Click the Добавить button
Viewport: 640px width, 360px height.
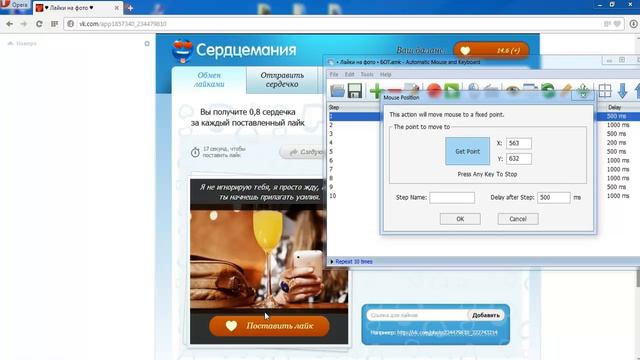(486, 315)
